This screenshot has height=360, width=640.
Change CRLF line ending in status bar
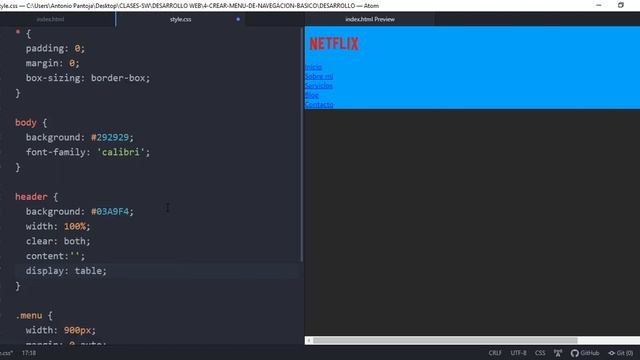coord(495,353)
